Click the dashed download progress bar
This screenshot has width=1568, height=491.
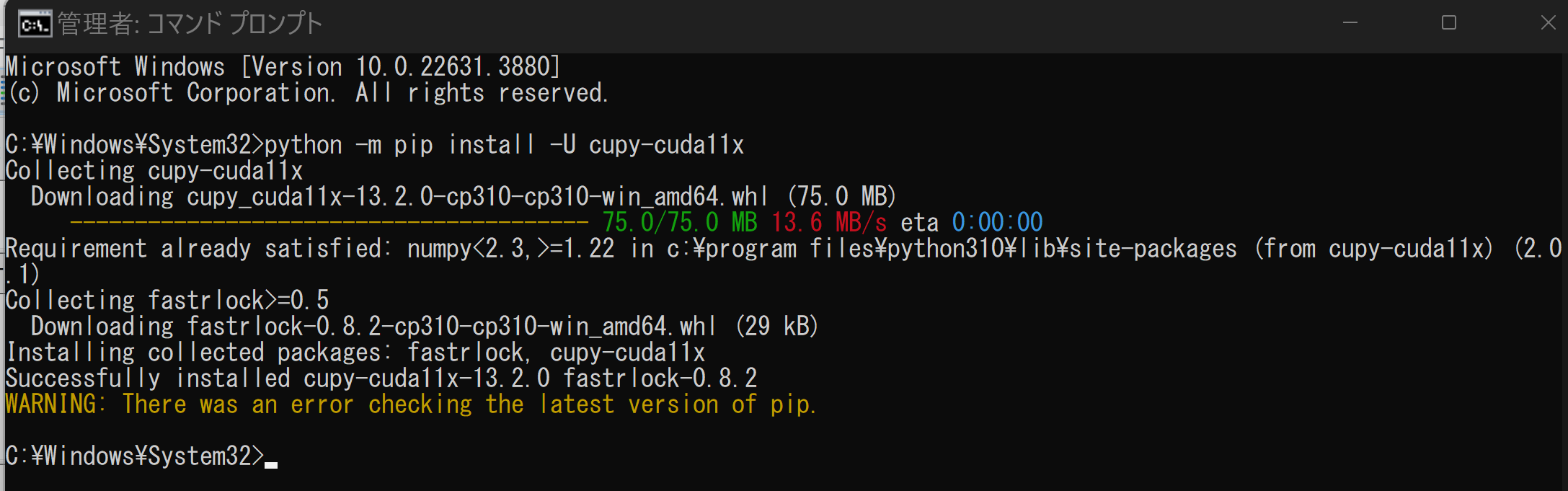tap(329, 222)
